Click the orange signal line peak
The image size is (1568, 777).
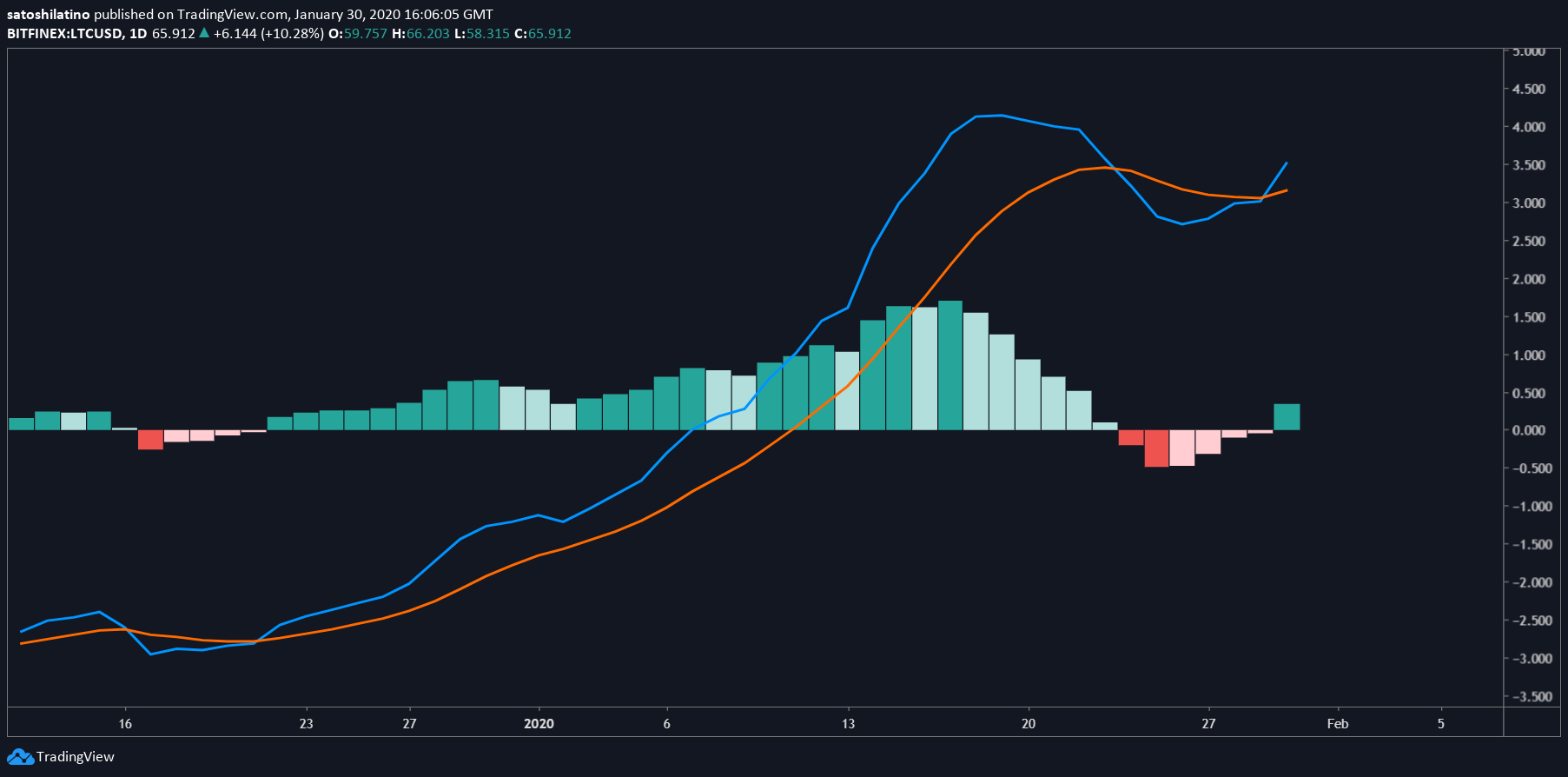coord(1105,167)
